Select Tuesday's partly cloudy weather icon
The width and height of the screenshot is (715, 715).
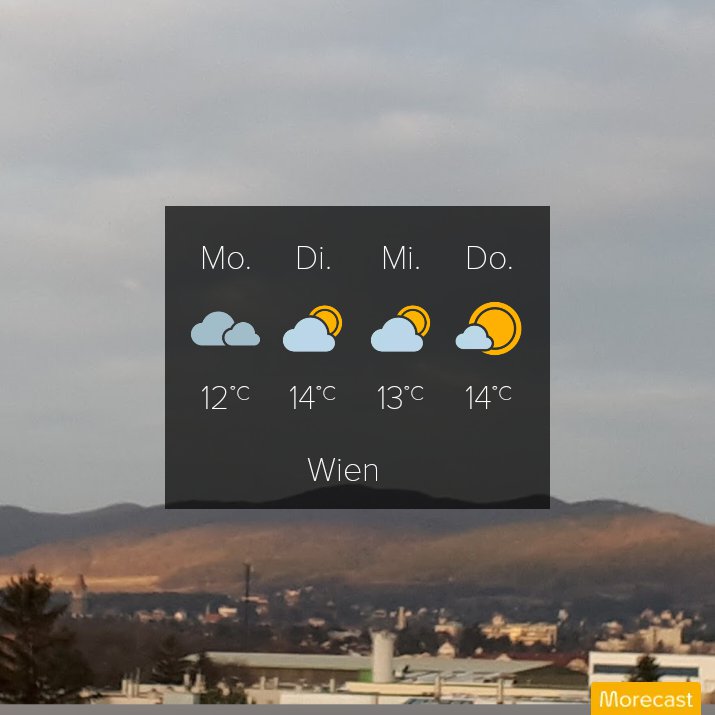coord(312,328)
